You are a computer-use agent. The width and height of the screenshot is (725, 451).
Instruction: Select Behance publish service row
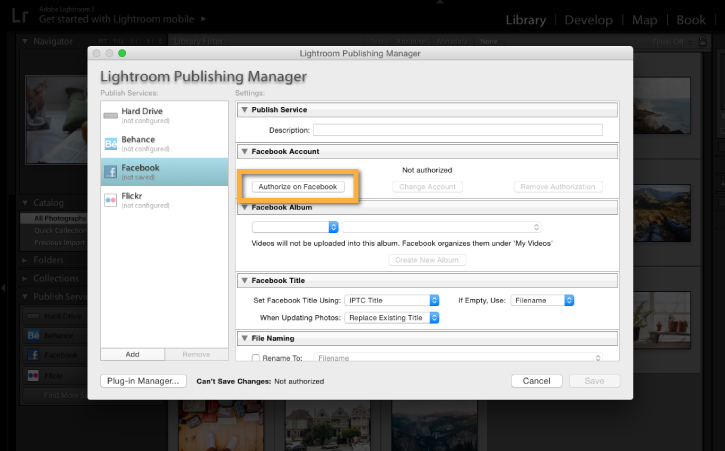(165, 143)
